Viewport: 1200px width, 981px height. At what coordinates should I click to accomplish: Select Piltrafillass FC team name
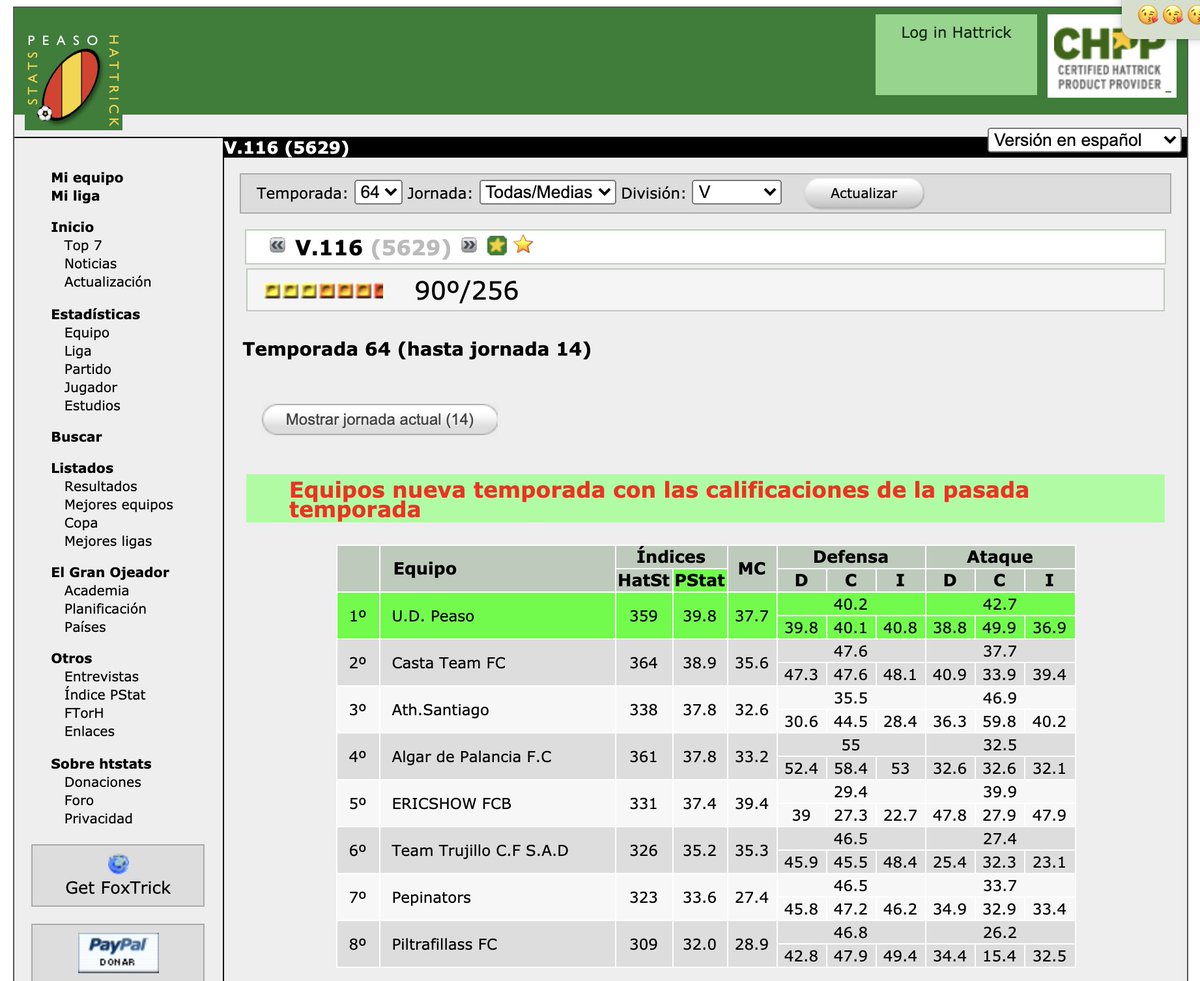tap(444, 945)
